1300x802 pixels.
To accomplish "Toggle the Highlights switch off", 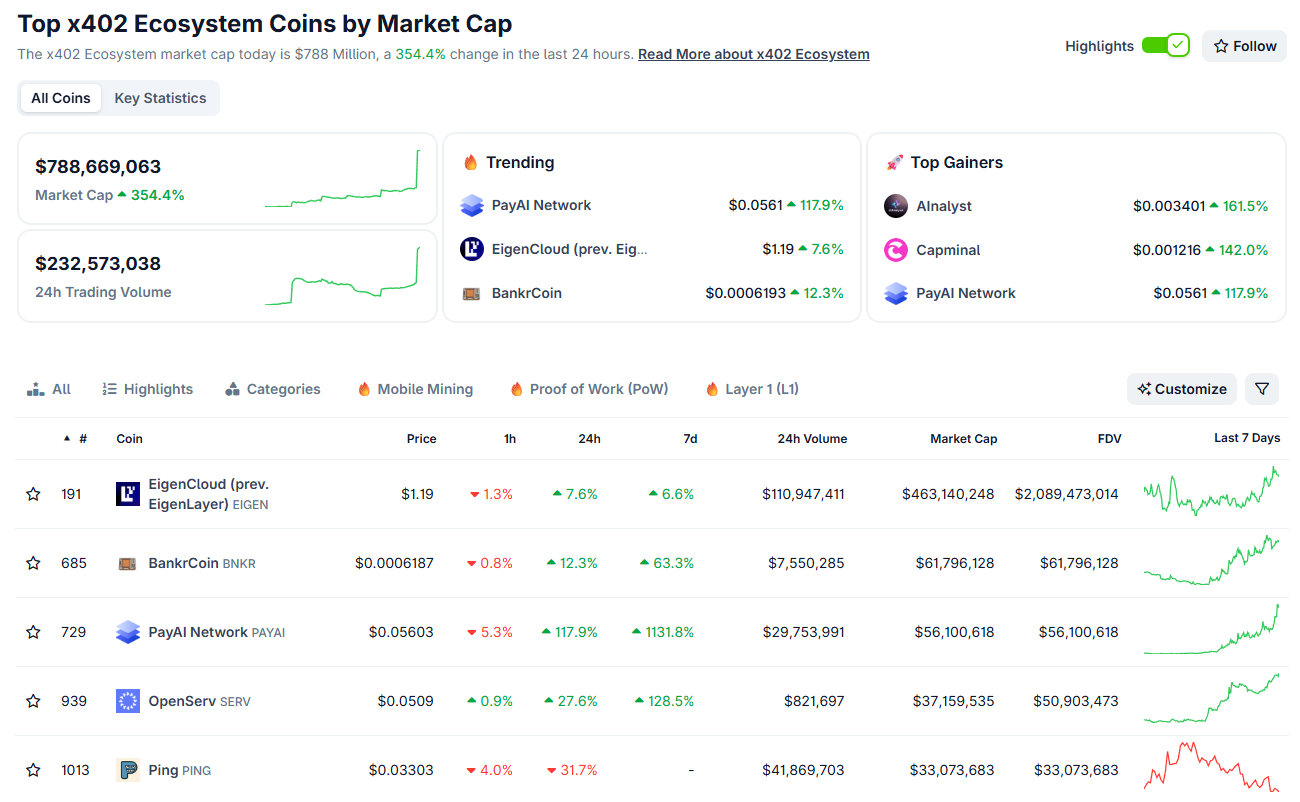I will [1166, 45].
